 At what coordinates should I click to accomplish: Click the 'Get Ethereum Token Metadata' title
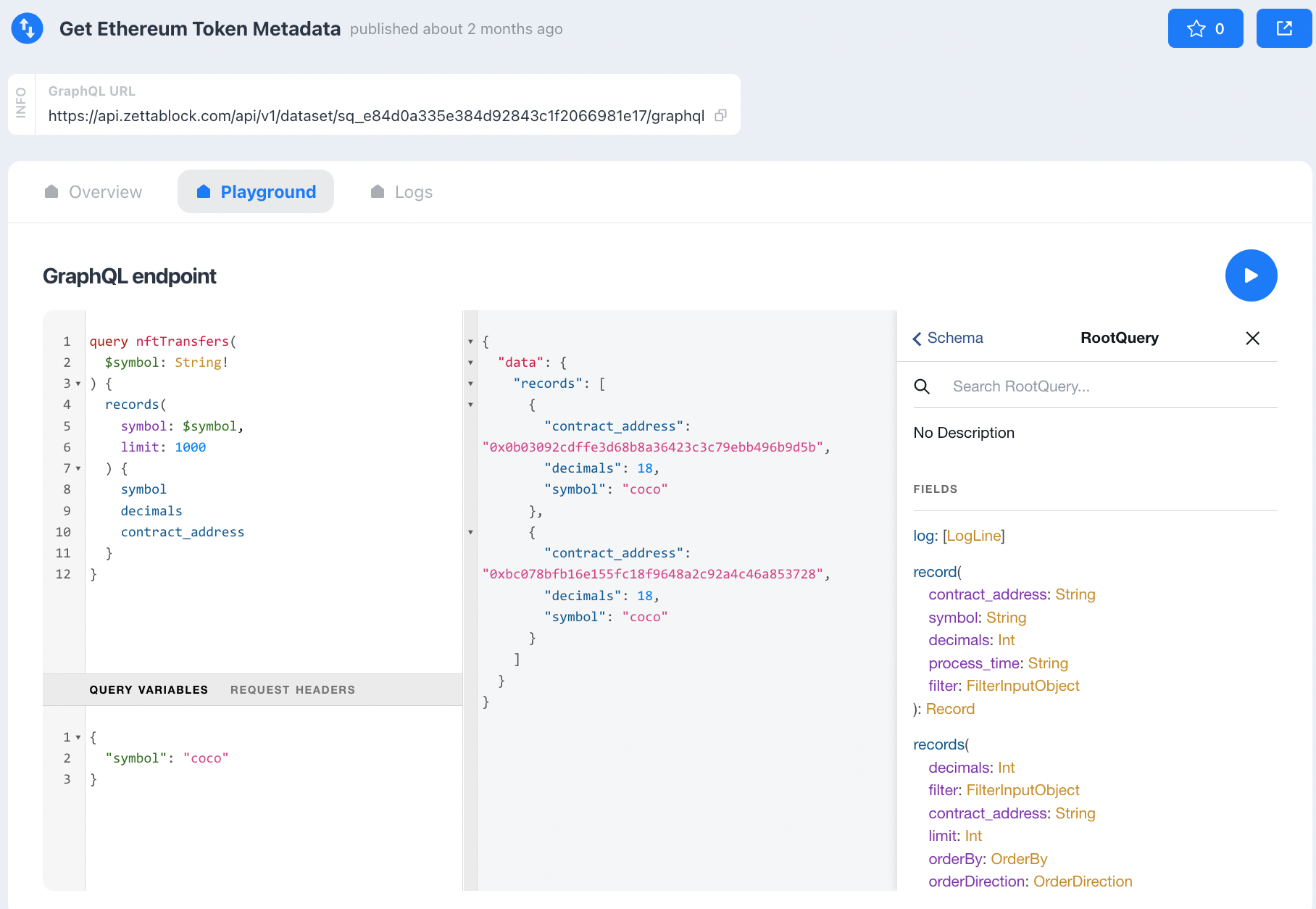pos(200,29)
